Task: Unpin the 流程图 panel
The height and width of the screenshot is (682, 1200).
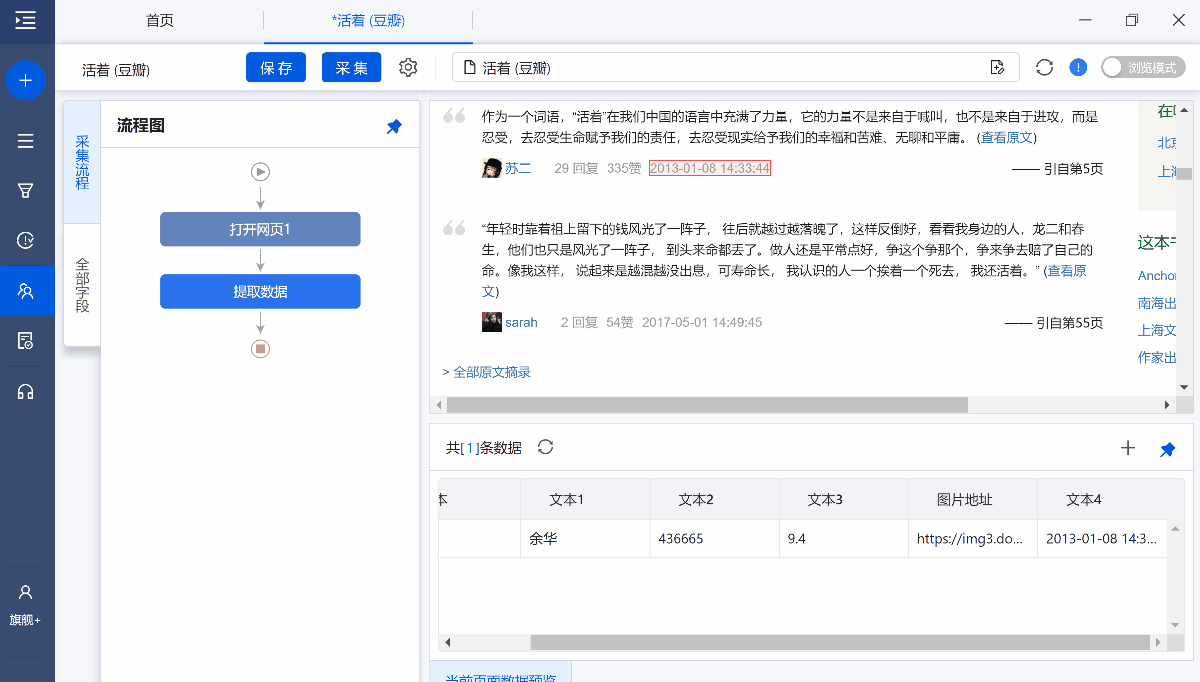Action: tap(394, 126)
